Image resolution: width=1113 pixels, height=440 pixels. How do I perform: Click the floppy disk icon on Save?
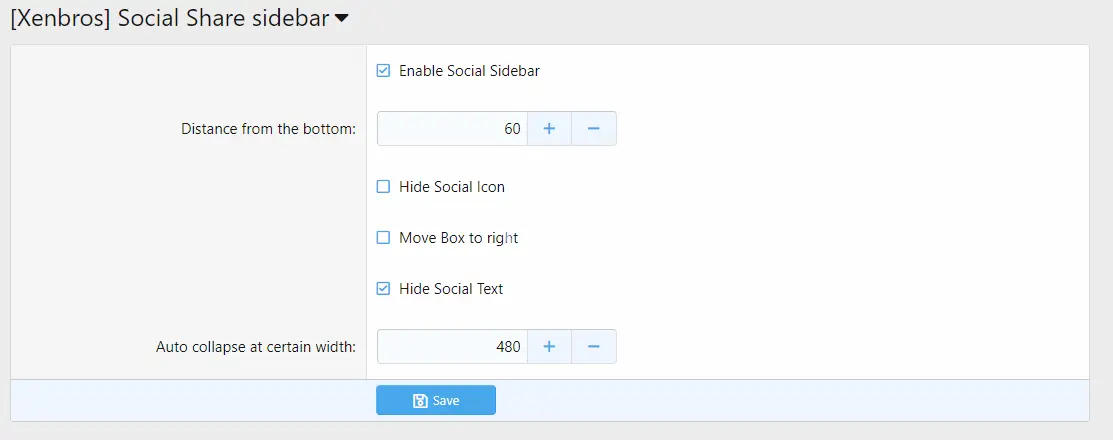(x=420, y=401)
